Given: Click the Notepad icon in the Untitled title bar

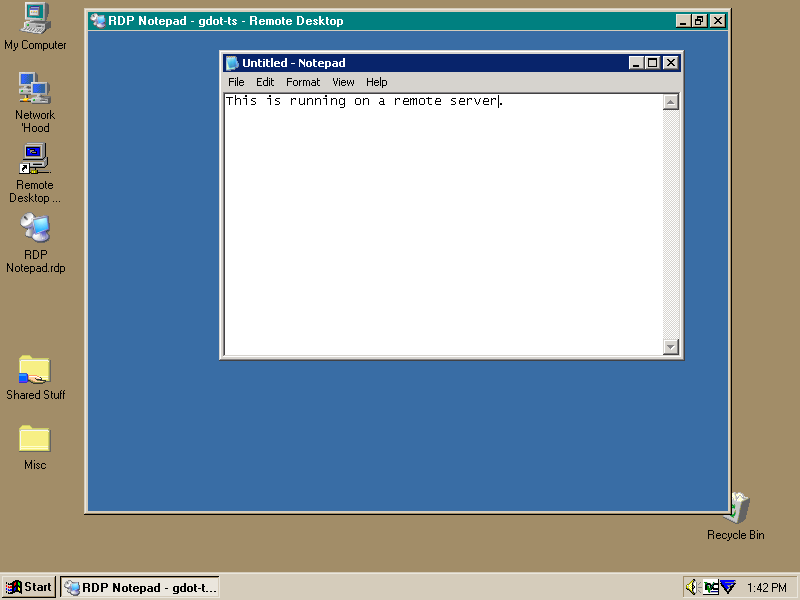Looking at the screenshot, I should pyautogui.click(x=232, y=63).
